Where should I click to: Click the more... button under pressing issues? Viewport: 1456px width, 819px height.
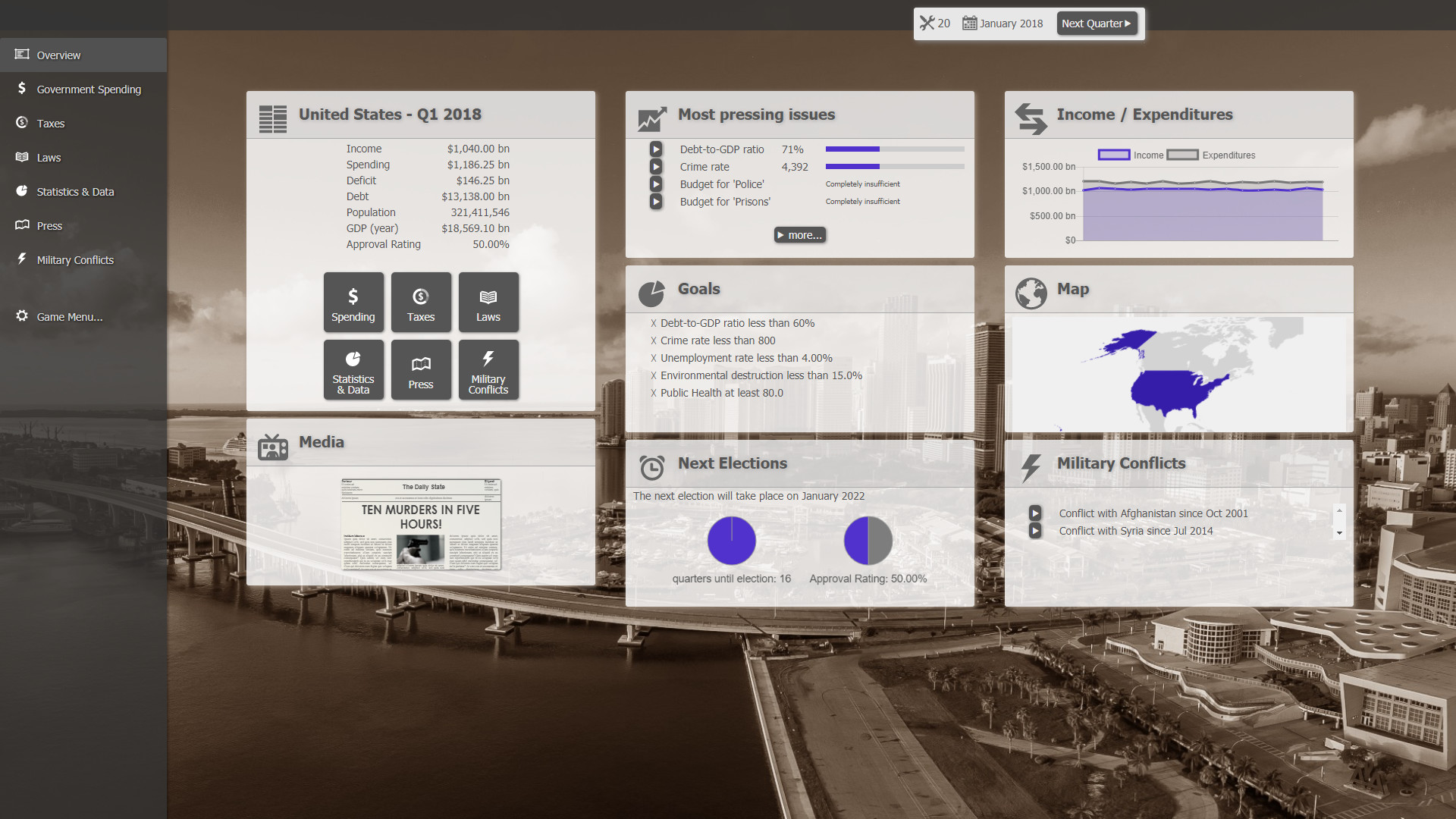pos(799,234)
